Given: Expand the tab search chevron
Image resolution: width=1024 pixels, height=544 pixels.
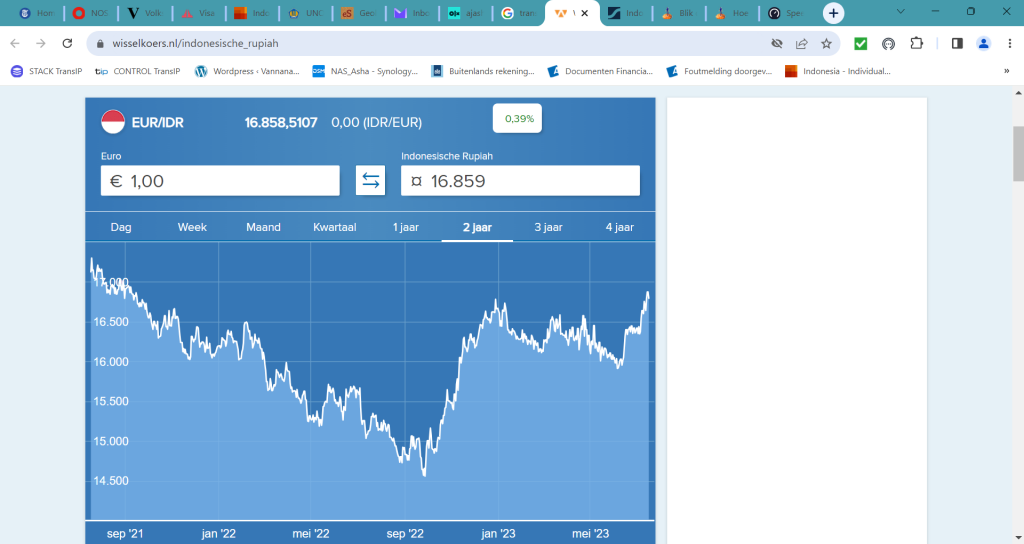Looking at the screenshot, I should (x=901, y=12).
